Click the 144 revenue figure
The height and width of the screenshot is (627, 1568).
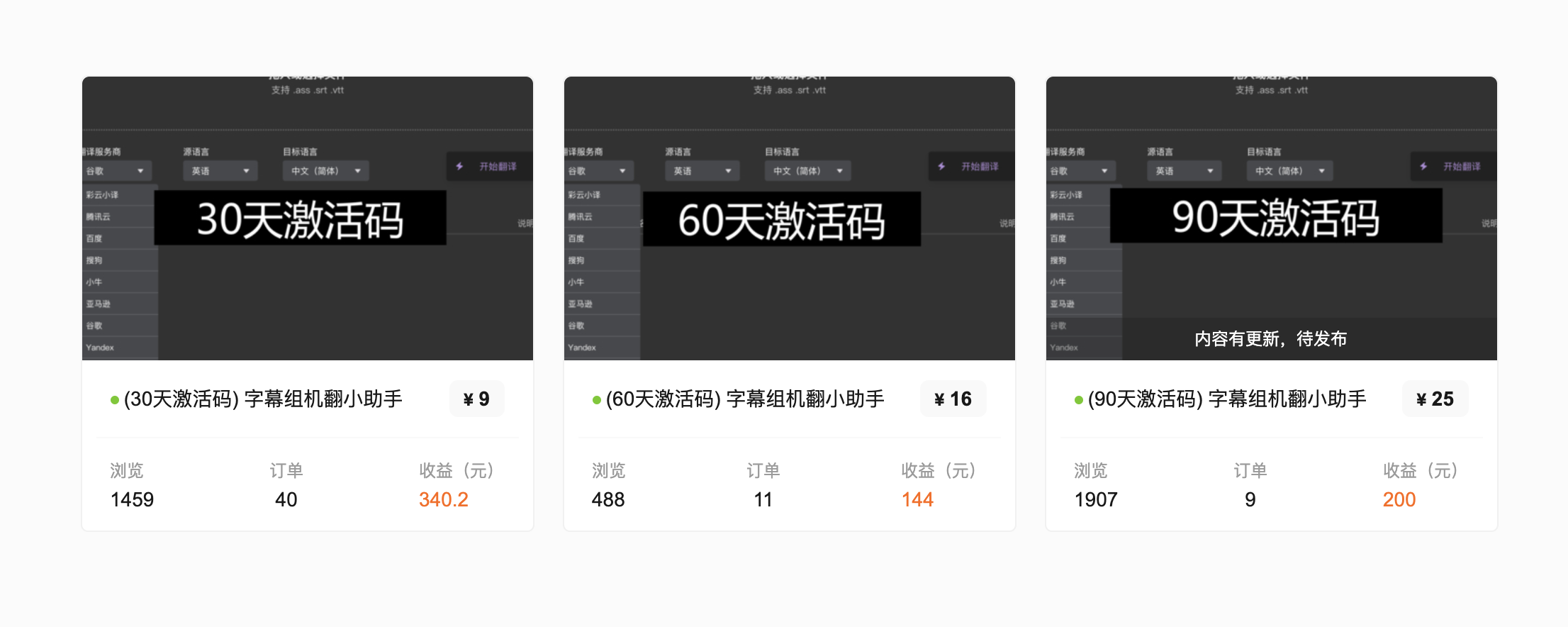[x=917, y=500]
